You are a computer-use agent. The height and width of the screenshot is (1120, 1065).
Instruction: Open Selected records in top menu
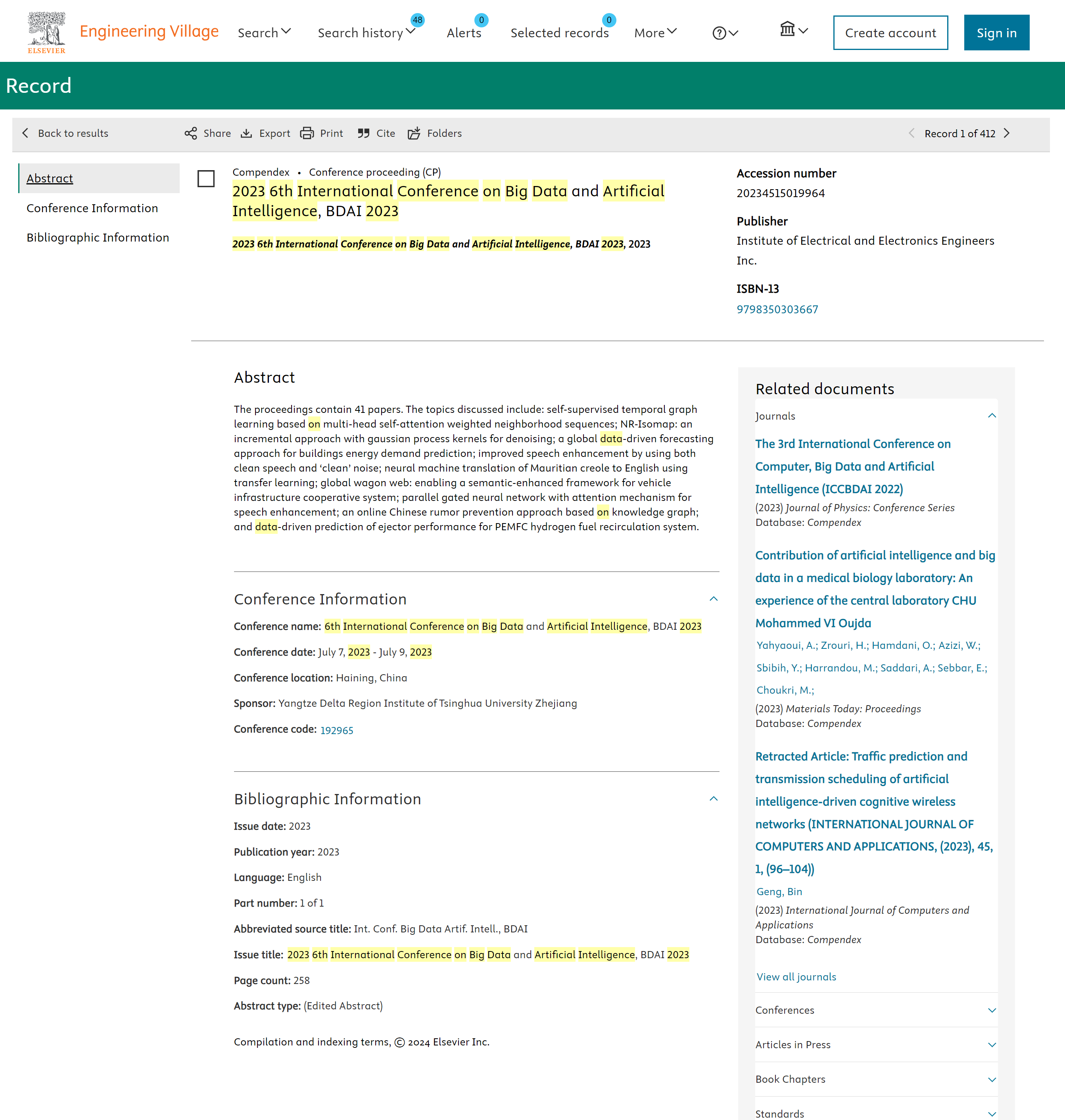[560, 33]
